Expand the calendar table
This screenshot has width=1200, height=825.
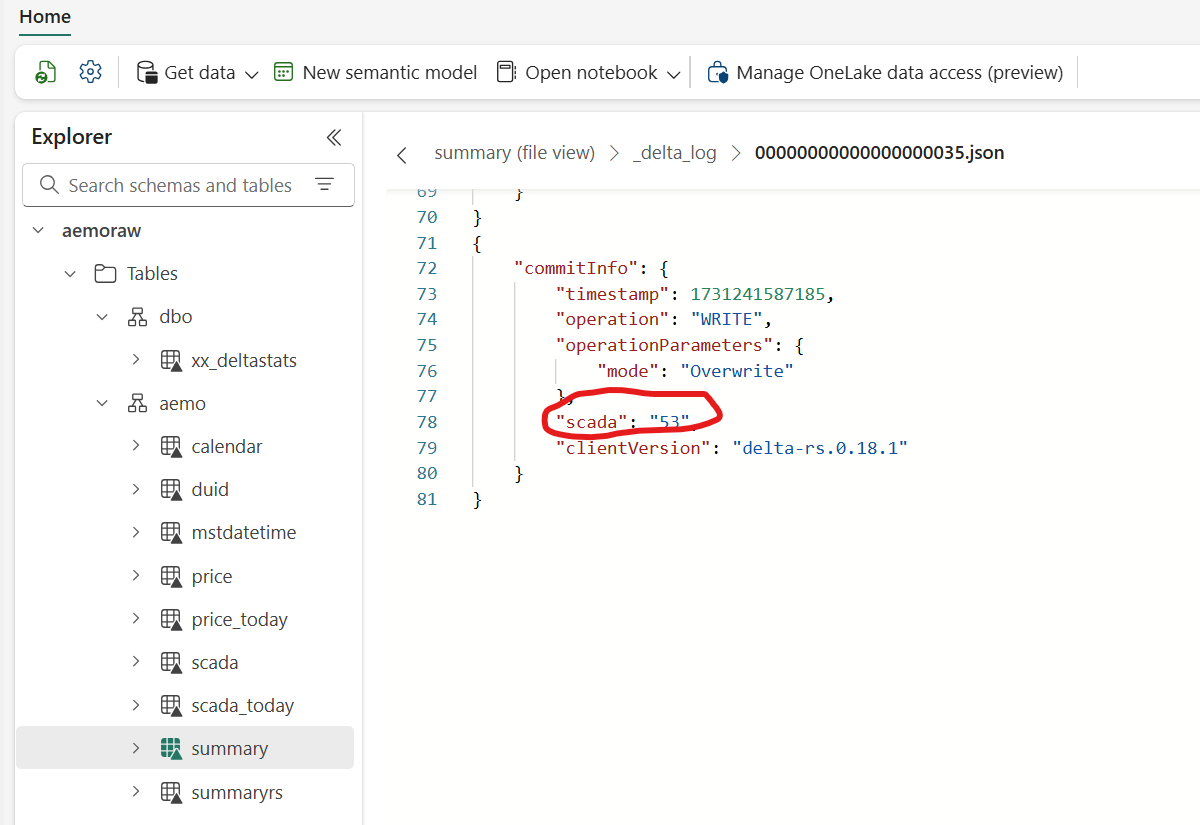(x=135, y=446)
